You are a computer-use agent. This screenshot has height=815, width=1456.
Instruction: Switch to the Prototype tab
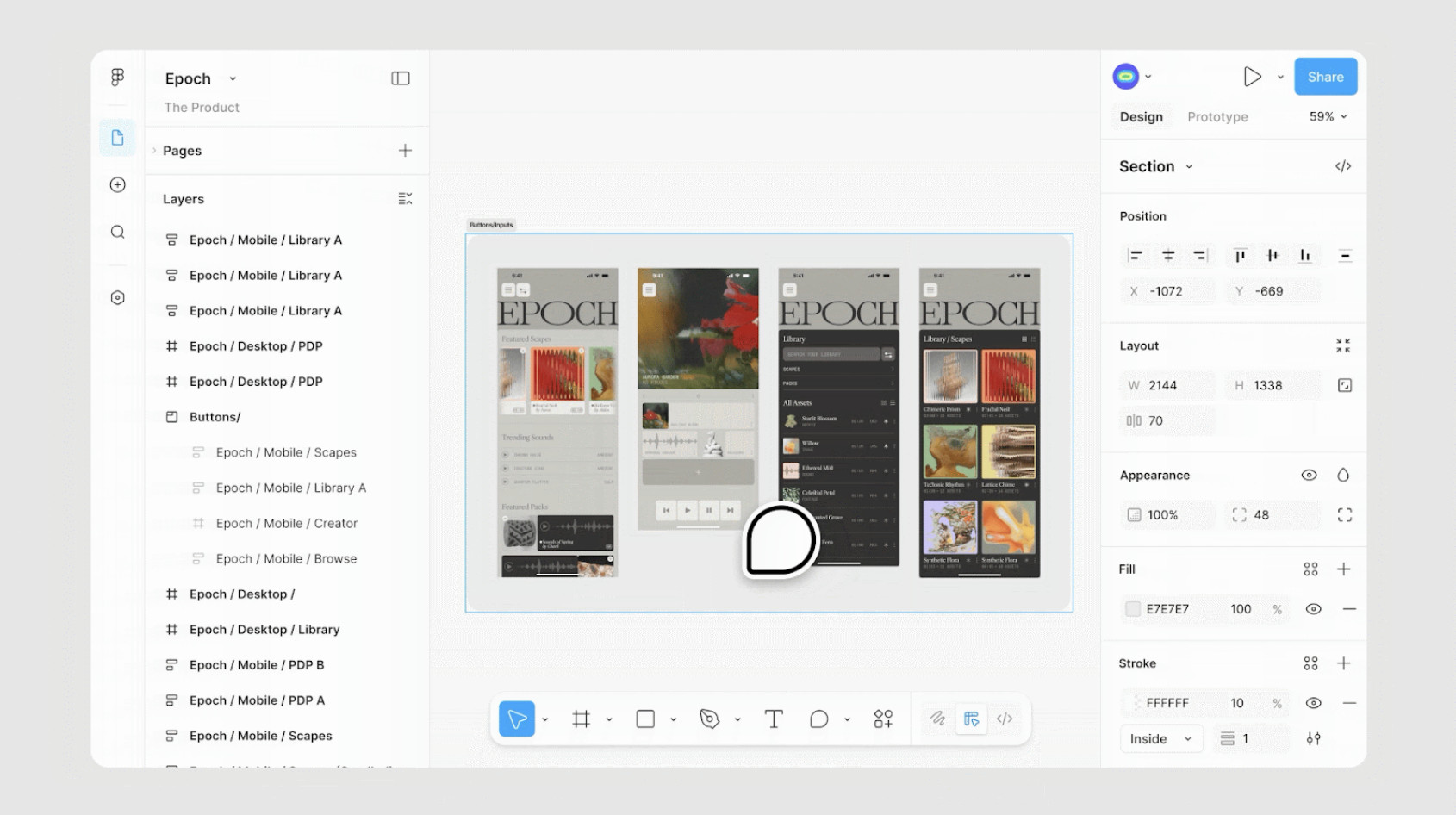coord(1216,116)
